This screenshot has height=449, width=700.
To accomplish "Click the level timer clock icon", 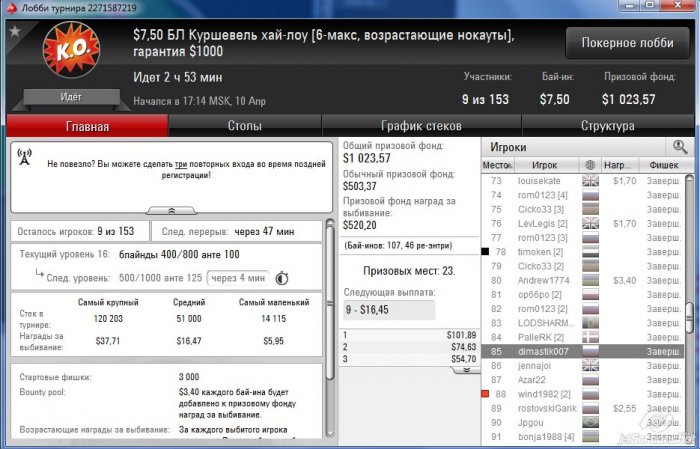I will tap(282, 278).
